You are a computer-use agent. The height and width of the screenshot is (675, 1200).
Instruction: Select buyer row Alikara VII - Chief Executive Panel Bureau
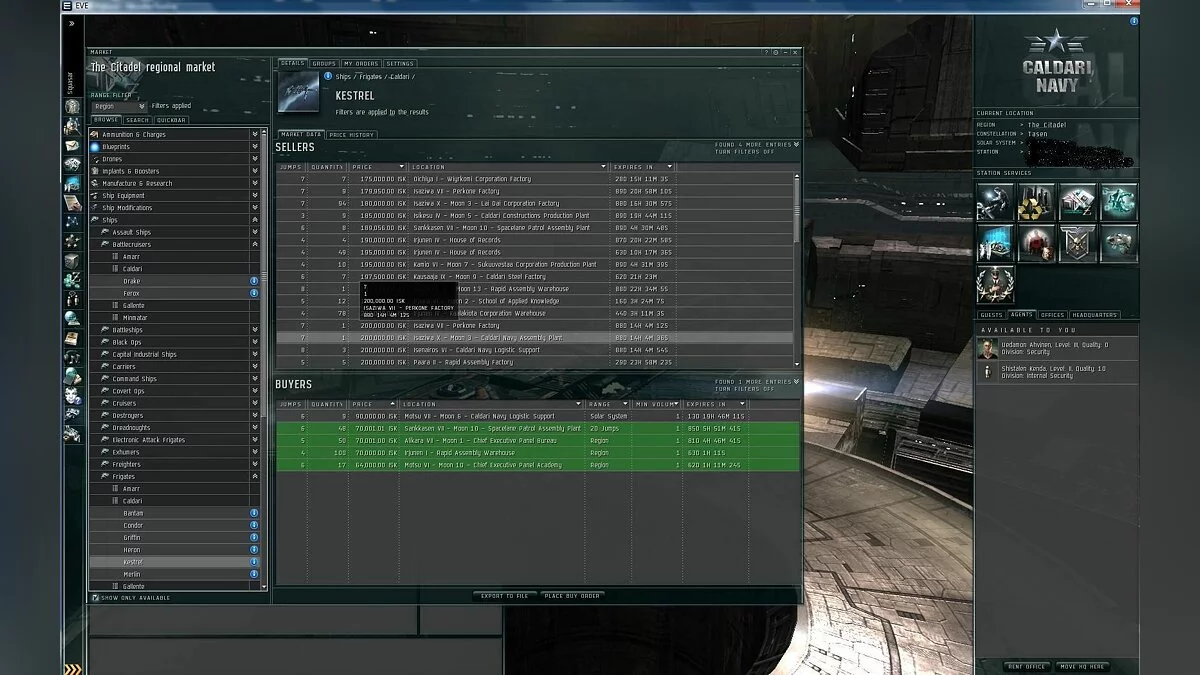pos(538,441)
